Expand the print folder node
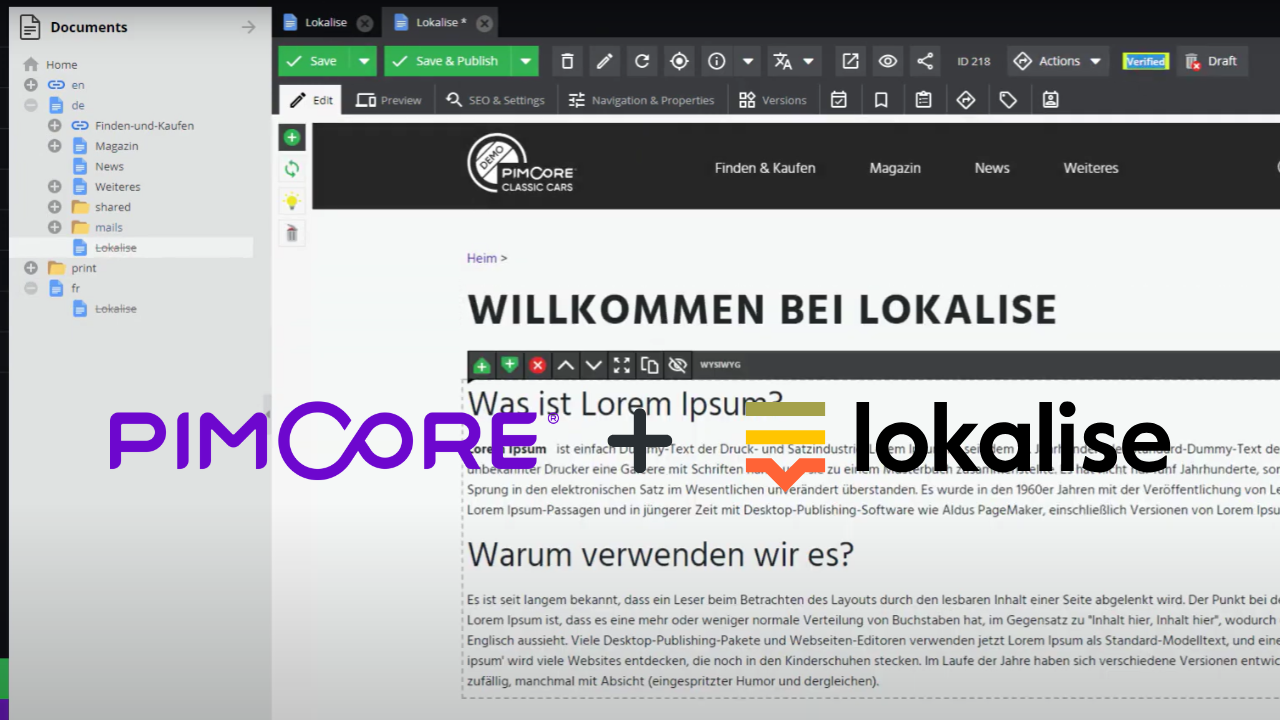This screenshot has height=720, width=1280. coord(31,268)
